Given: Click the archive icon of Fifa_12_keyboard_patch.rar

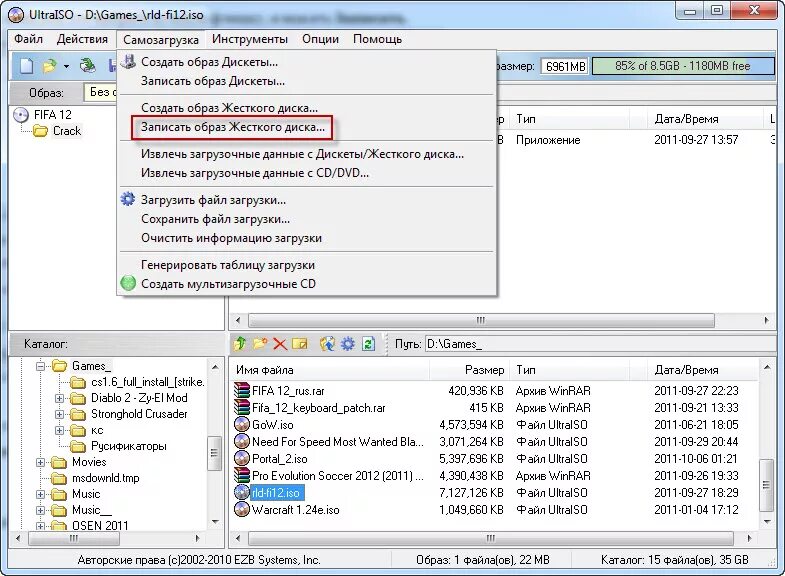Looking at the screenshot, I should pyautogui.click(x=242, y=407).
